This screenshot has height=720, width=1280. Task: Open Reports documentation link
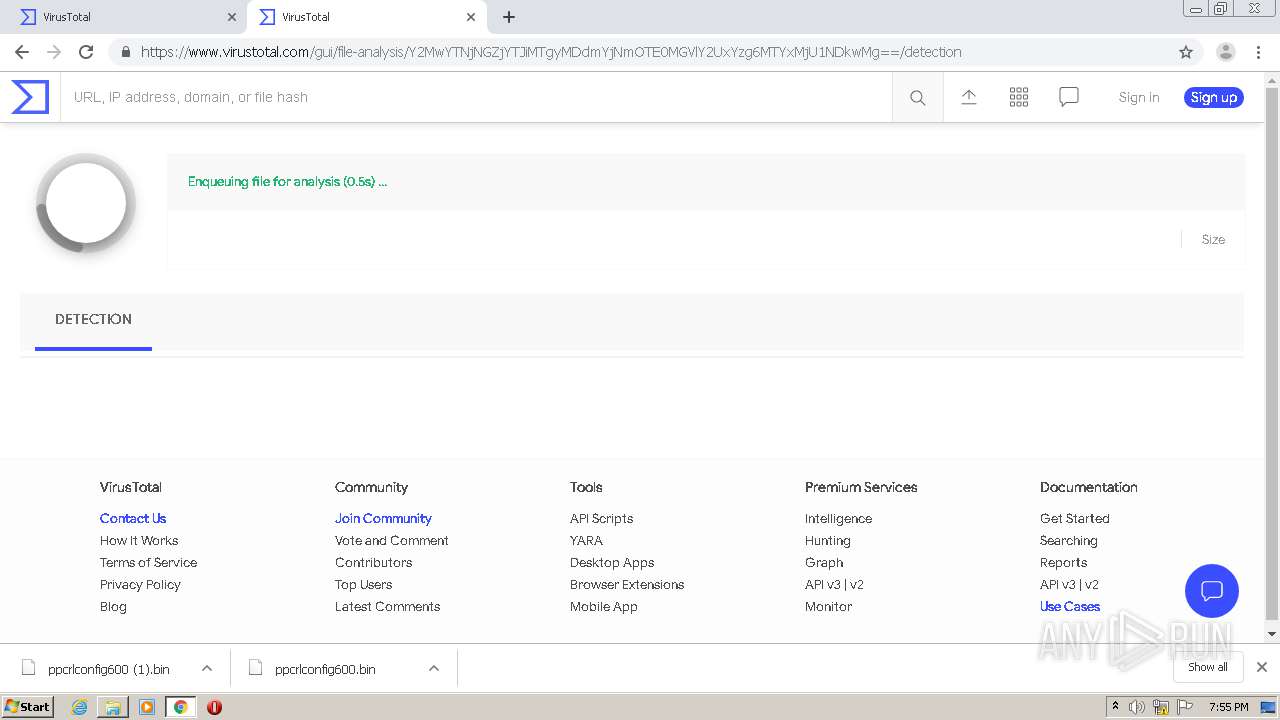pyautogui.click(x=1063, y=562)
